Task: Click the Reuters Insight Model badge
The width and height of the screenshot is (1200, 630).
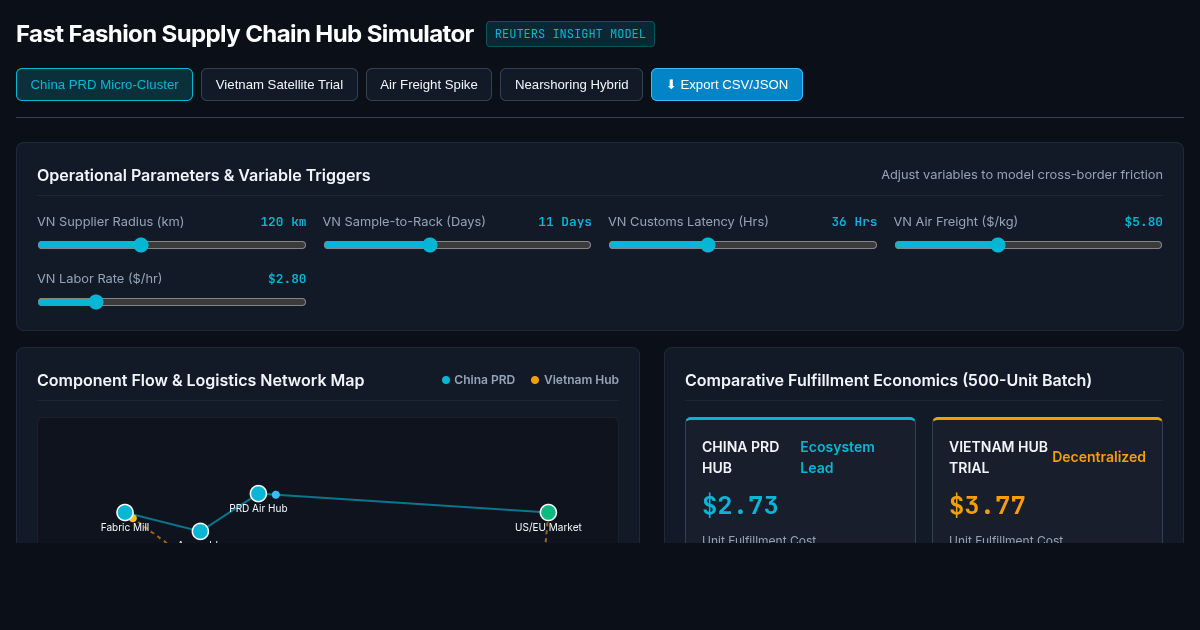Action: coord(570,34)
